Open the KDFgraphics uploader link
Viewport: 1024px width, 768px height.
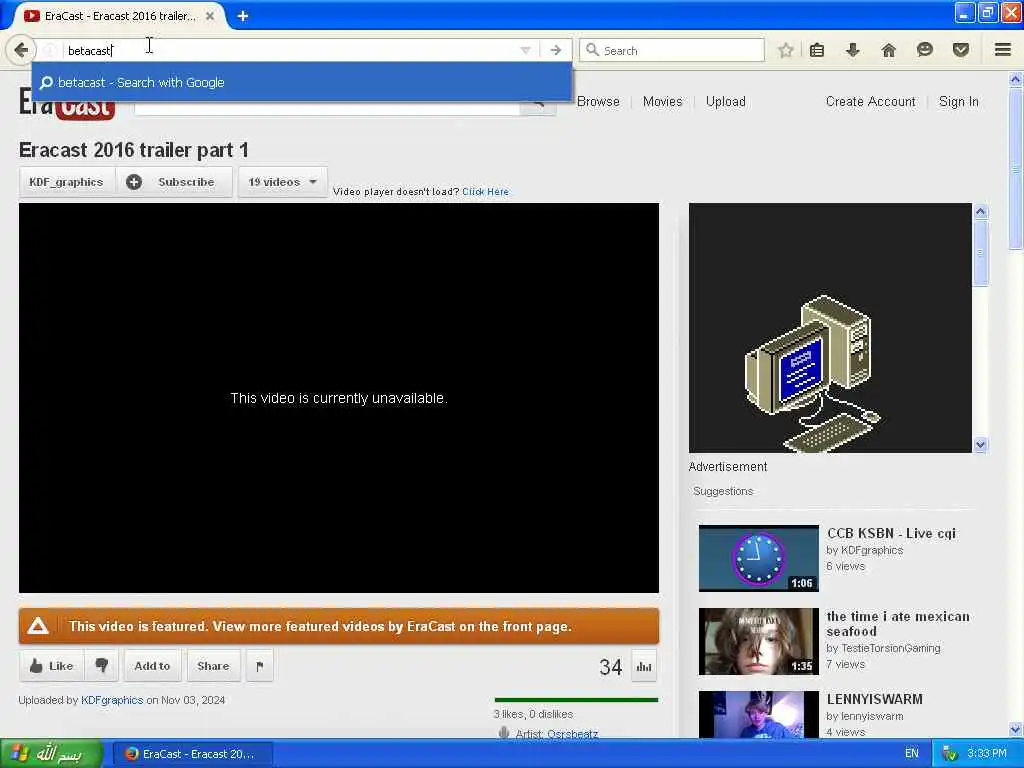click(112, 700)
